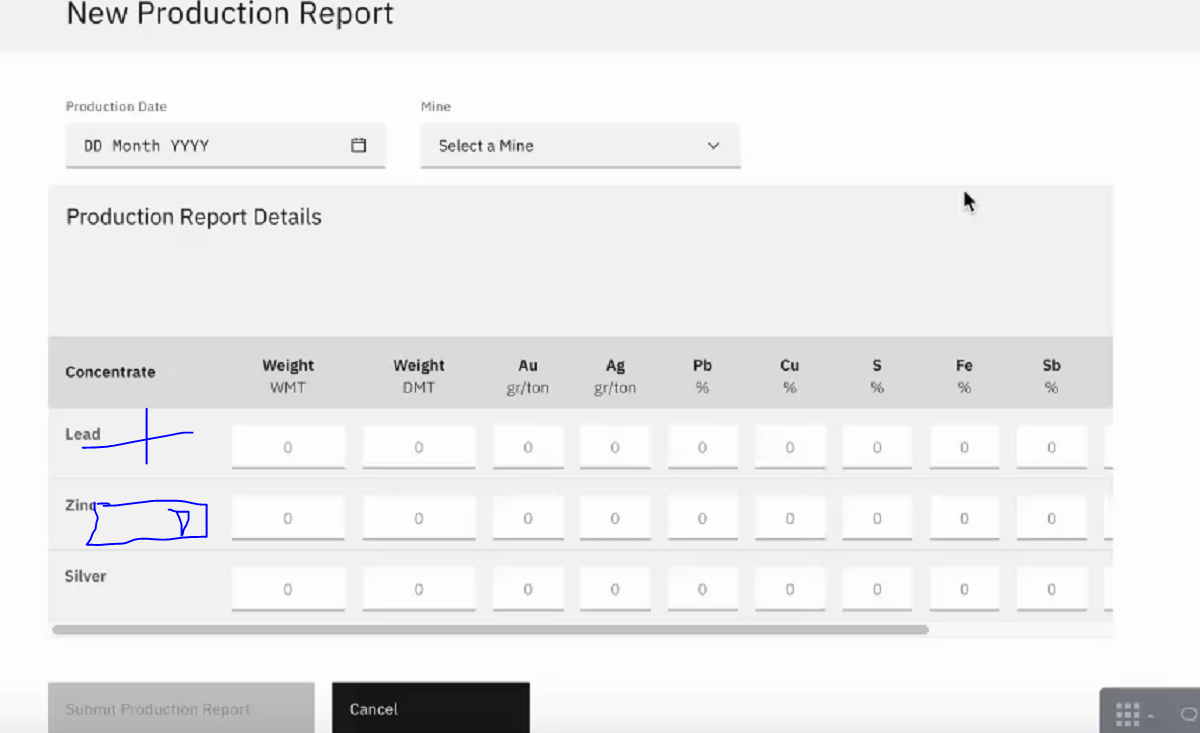Edit the Zinc S % value
This screenshot has height=733, width=1200.
pyautogui.click(x=877, y=518)
